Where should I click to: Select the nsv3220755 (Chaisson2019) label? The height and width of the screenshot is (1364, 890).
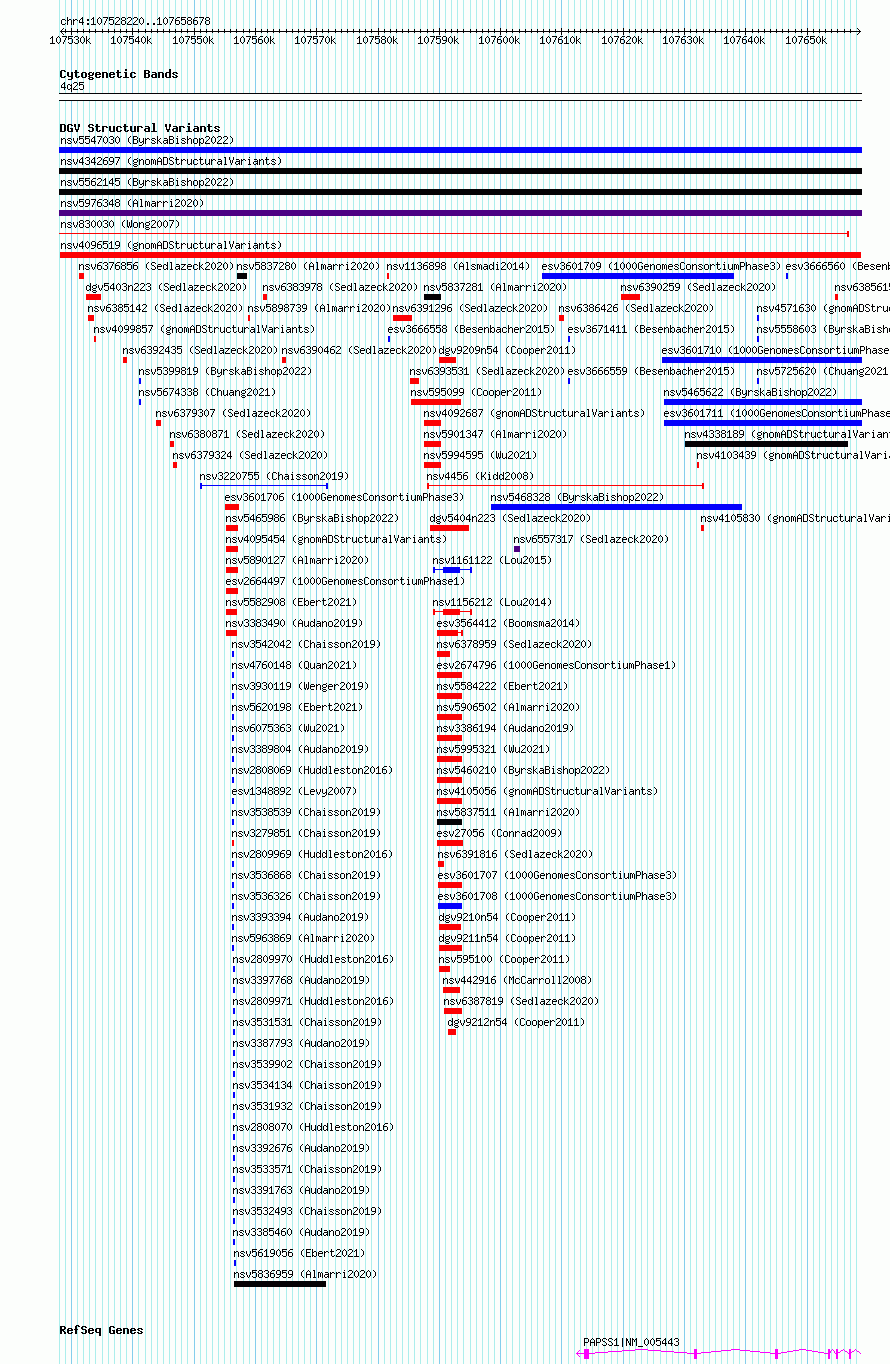[274, 476]
